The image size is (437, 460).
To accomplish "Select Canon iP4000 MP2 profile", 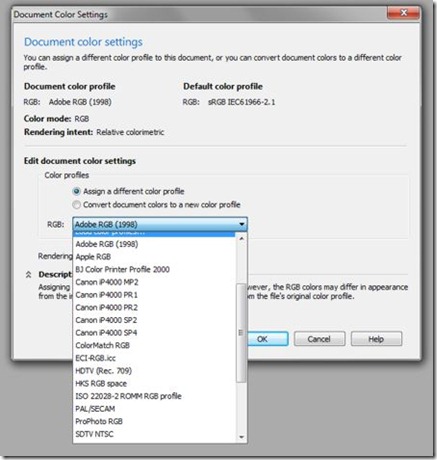I will point(155,282).
